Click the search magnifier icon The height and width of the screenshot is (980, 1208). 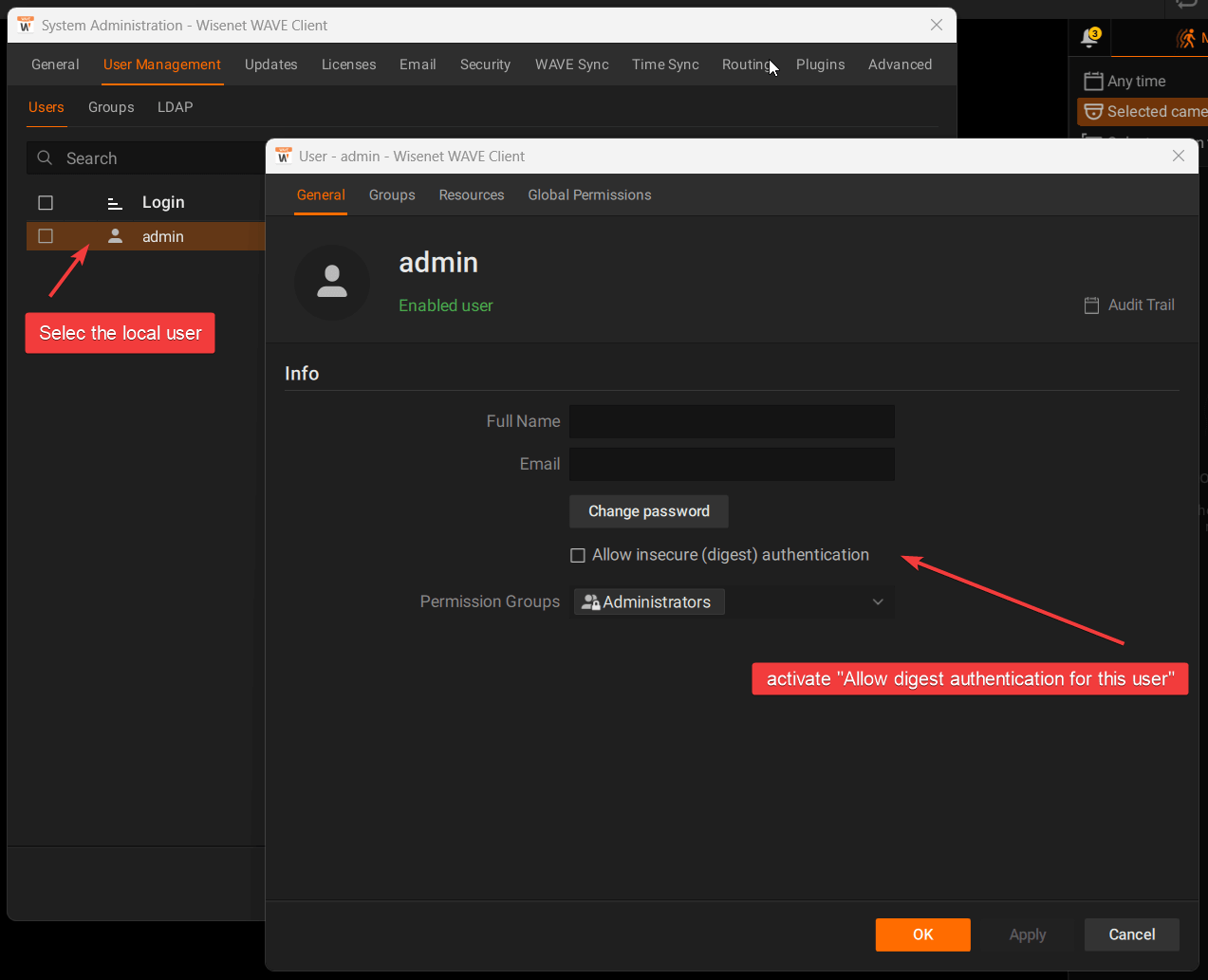45,158
